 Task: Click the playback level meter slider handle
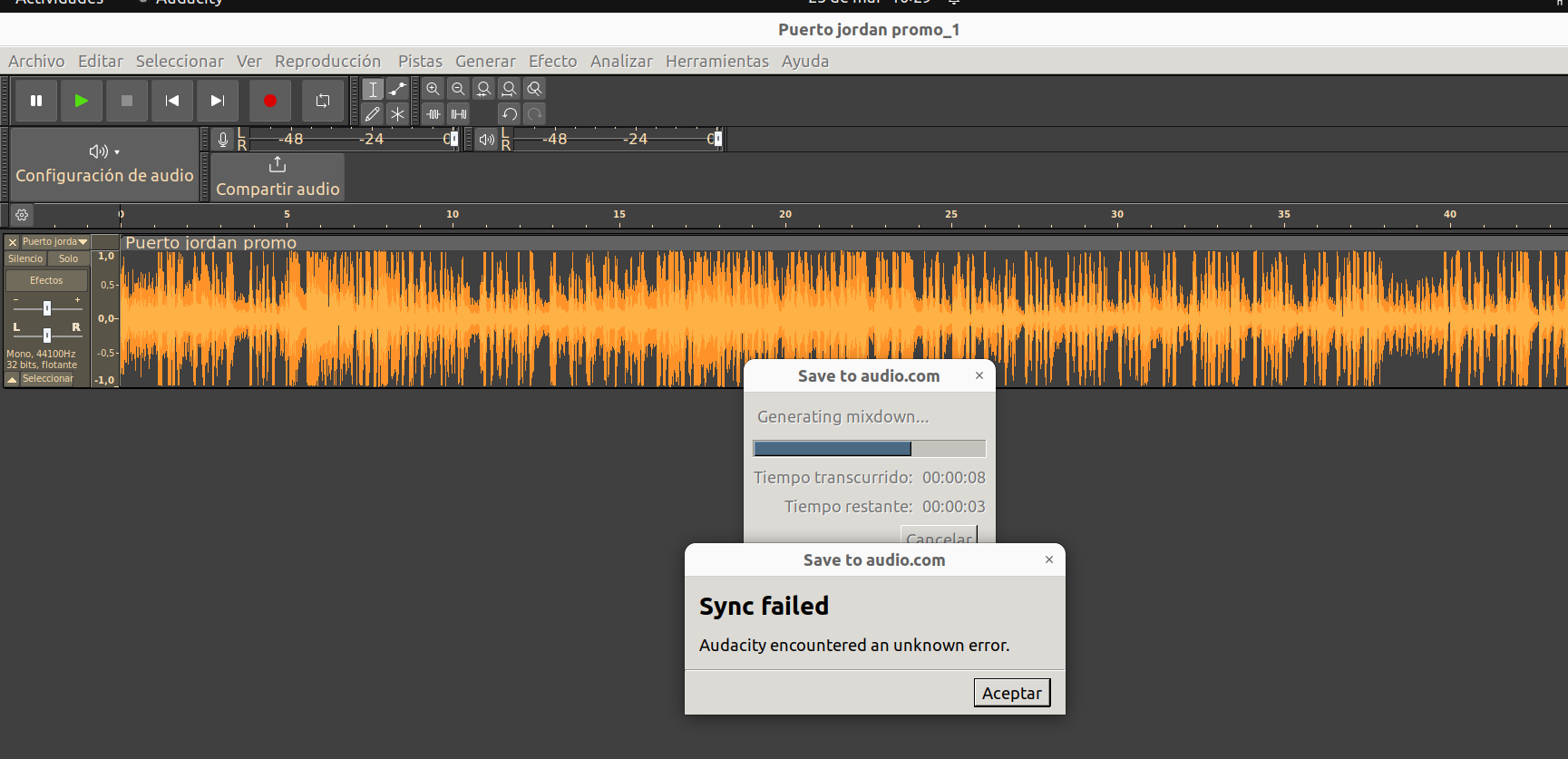coord(717,139)
